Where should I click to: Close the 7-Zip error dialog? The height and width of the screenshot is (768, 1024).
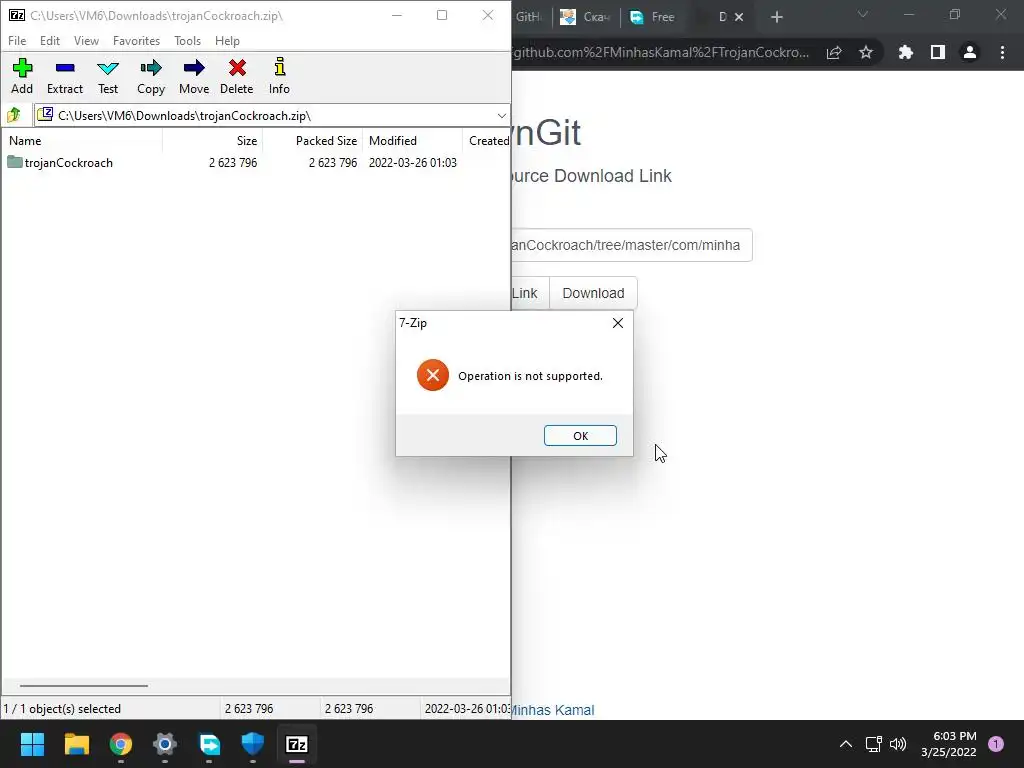617,323
